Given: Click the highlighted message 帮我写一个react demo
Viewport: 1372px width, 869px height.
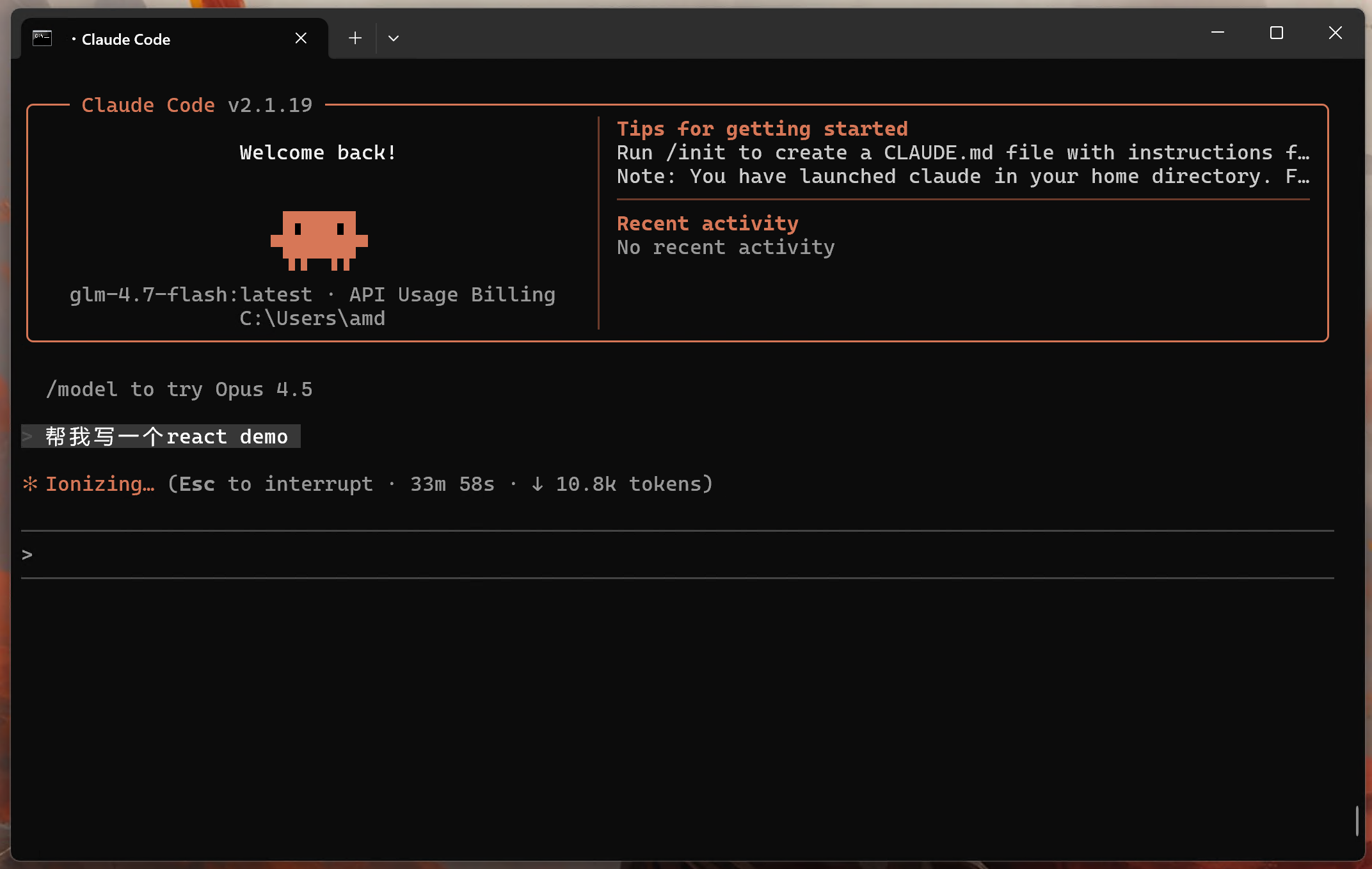Looking at the screenshot, I should click(x=165, y=436).
